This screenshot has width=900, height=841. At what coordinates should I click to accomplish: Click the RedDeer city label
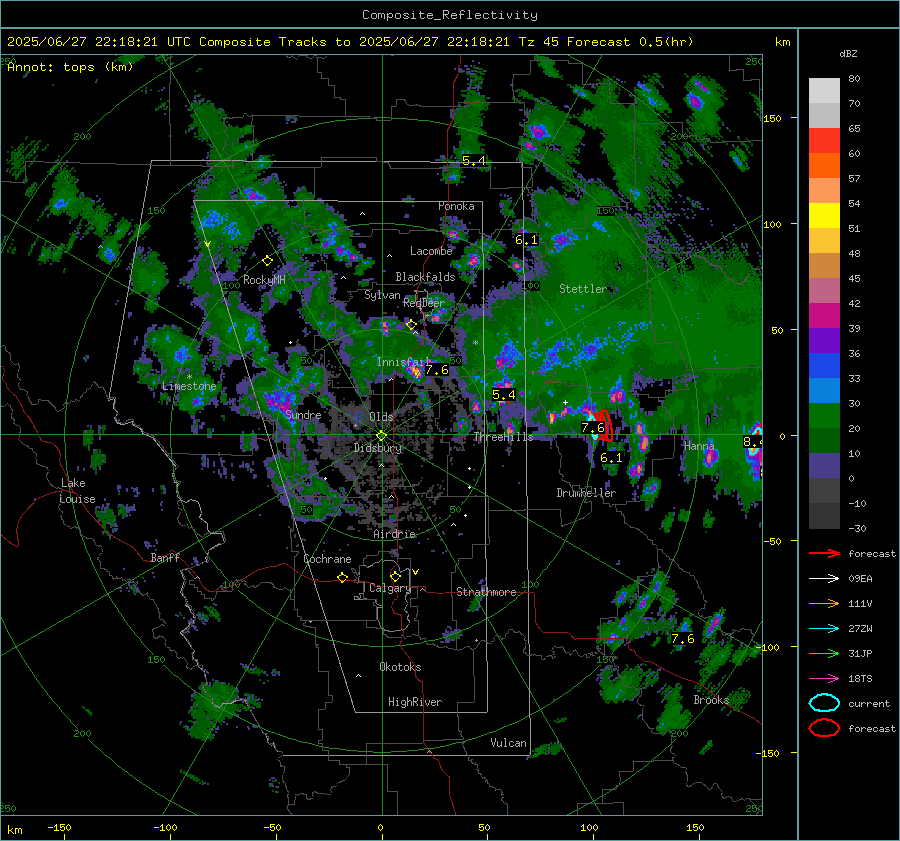[424, 303]
